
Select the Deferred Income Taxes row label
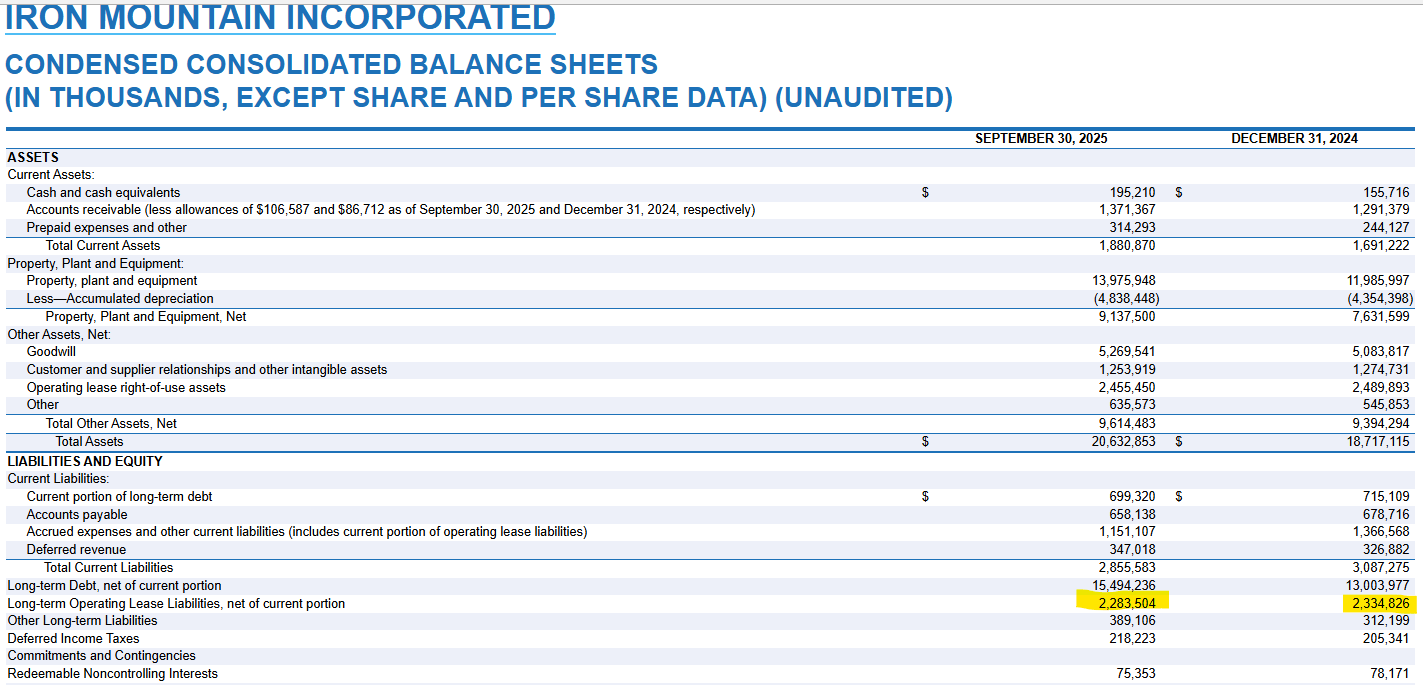tap(73, 639)
